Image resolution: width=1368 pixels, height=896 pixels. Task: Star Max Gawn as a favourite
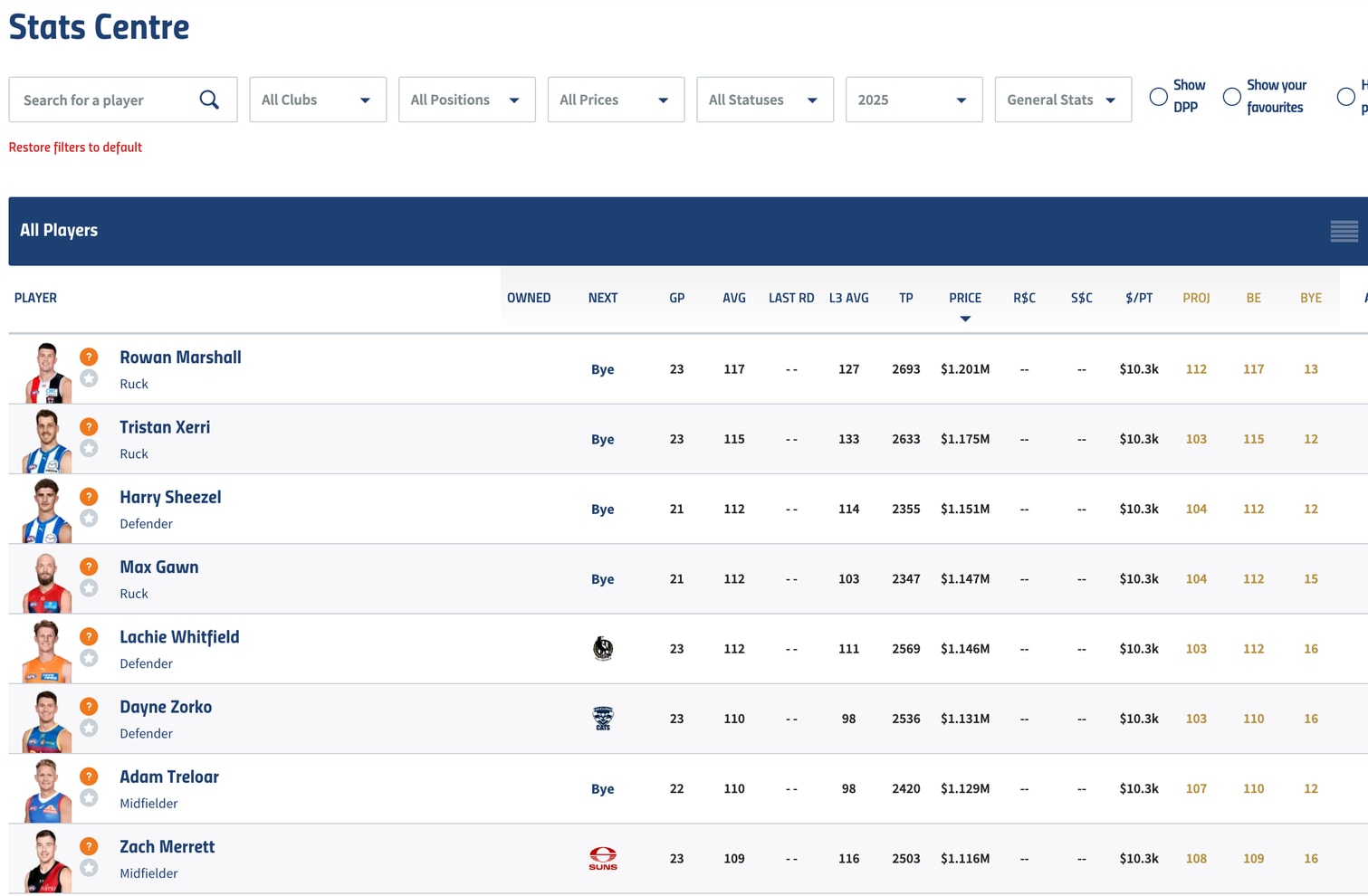[89, 588]
